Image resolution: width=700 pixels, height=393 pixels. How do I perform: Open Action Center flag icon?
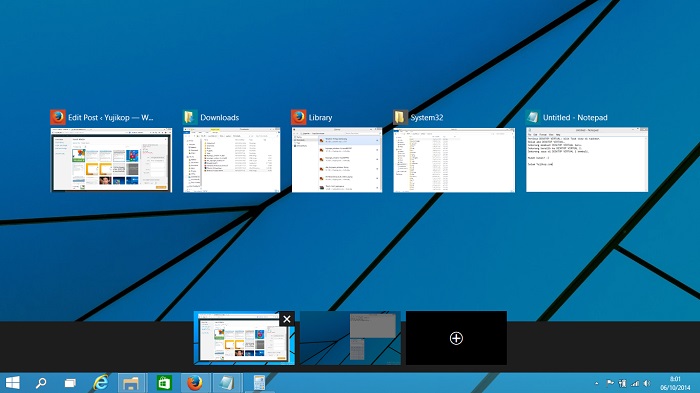[610, 383]
